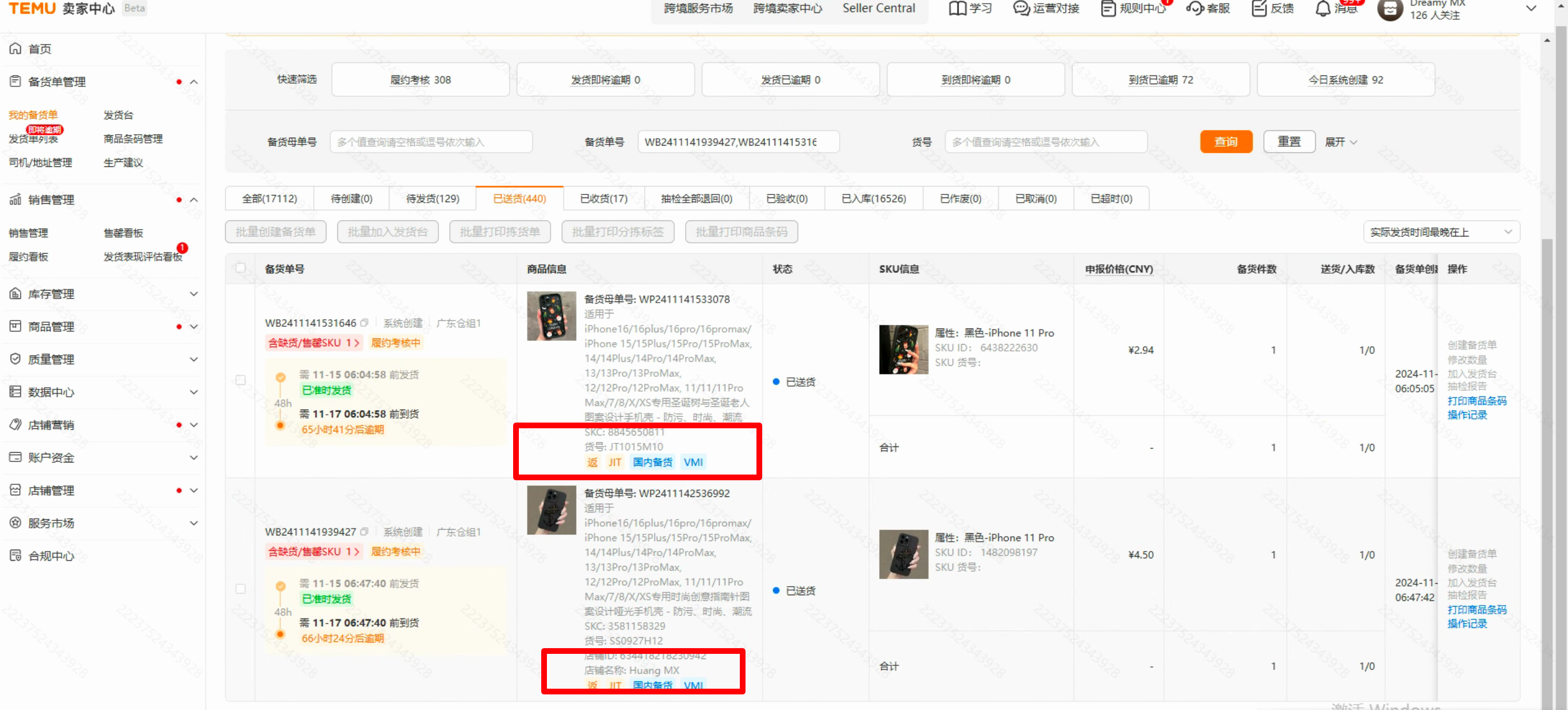The height and width of the screenshot is (710, 1568).
Task: Click the orange 查询 button
Action: click(x=1225, y=142)
